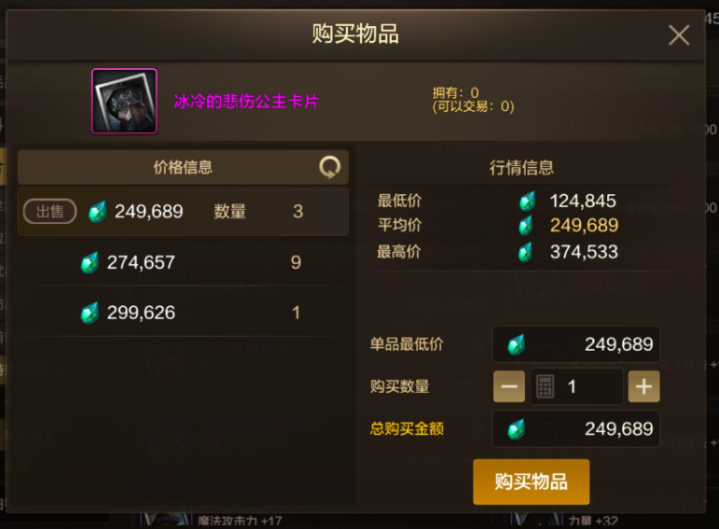
Task: Open the calculator keypad for quantity
Action: (545, 387)
